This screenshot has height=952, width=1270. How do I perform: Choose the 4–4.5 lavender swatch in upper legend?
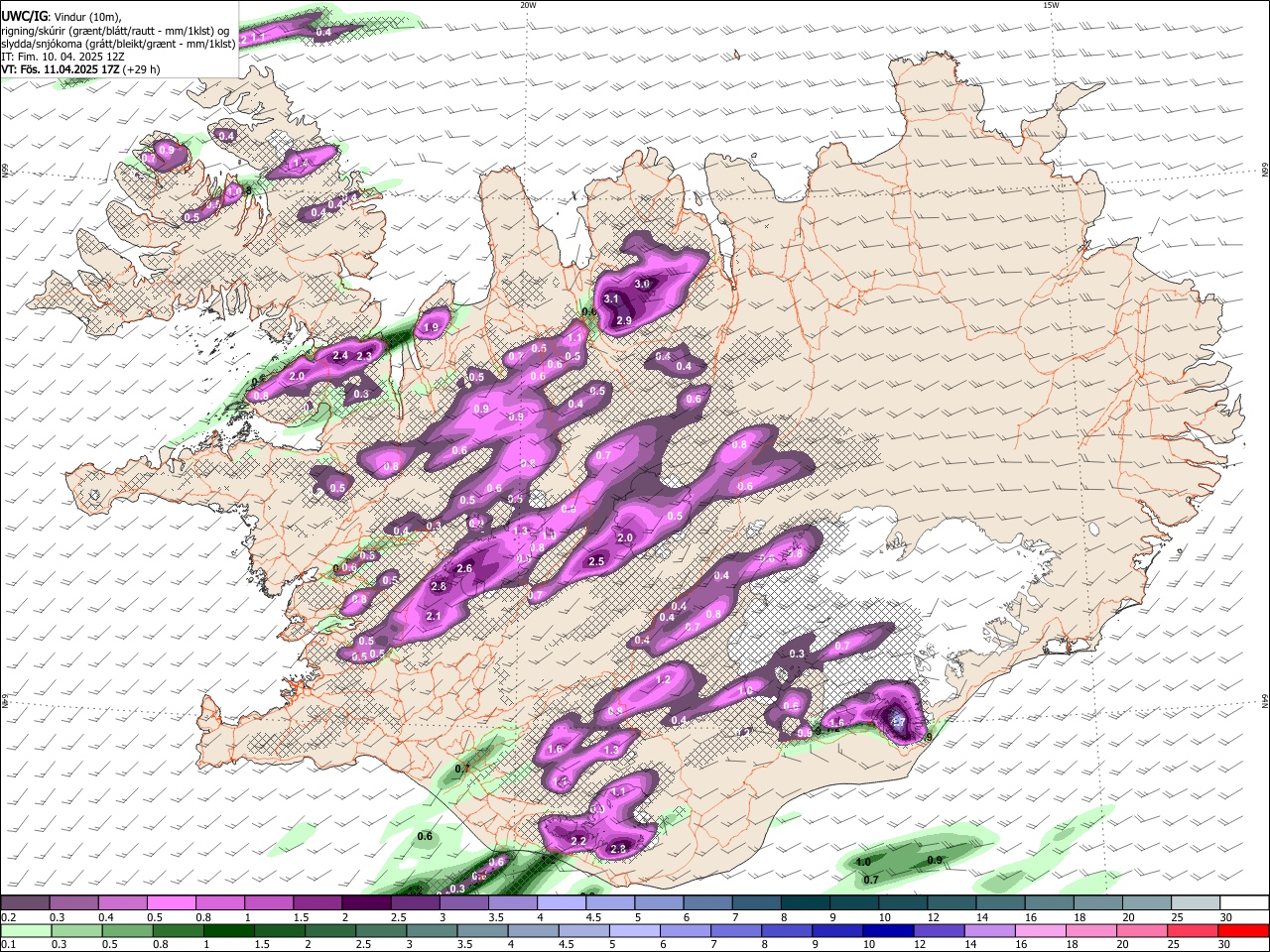click(562, 902)
